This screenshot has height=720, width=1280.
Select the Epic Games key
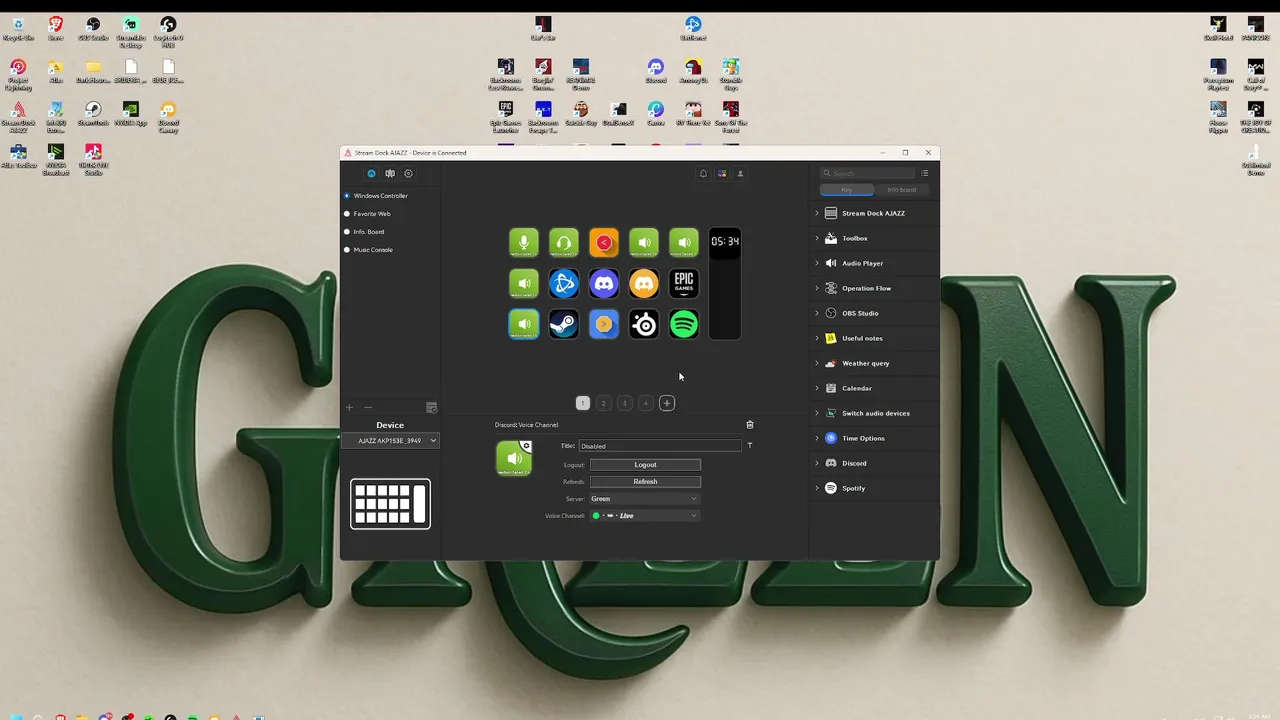[x=684, y=283]
